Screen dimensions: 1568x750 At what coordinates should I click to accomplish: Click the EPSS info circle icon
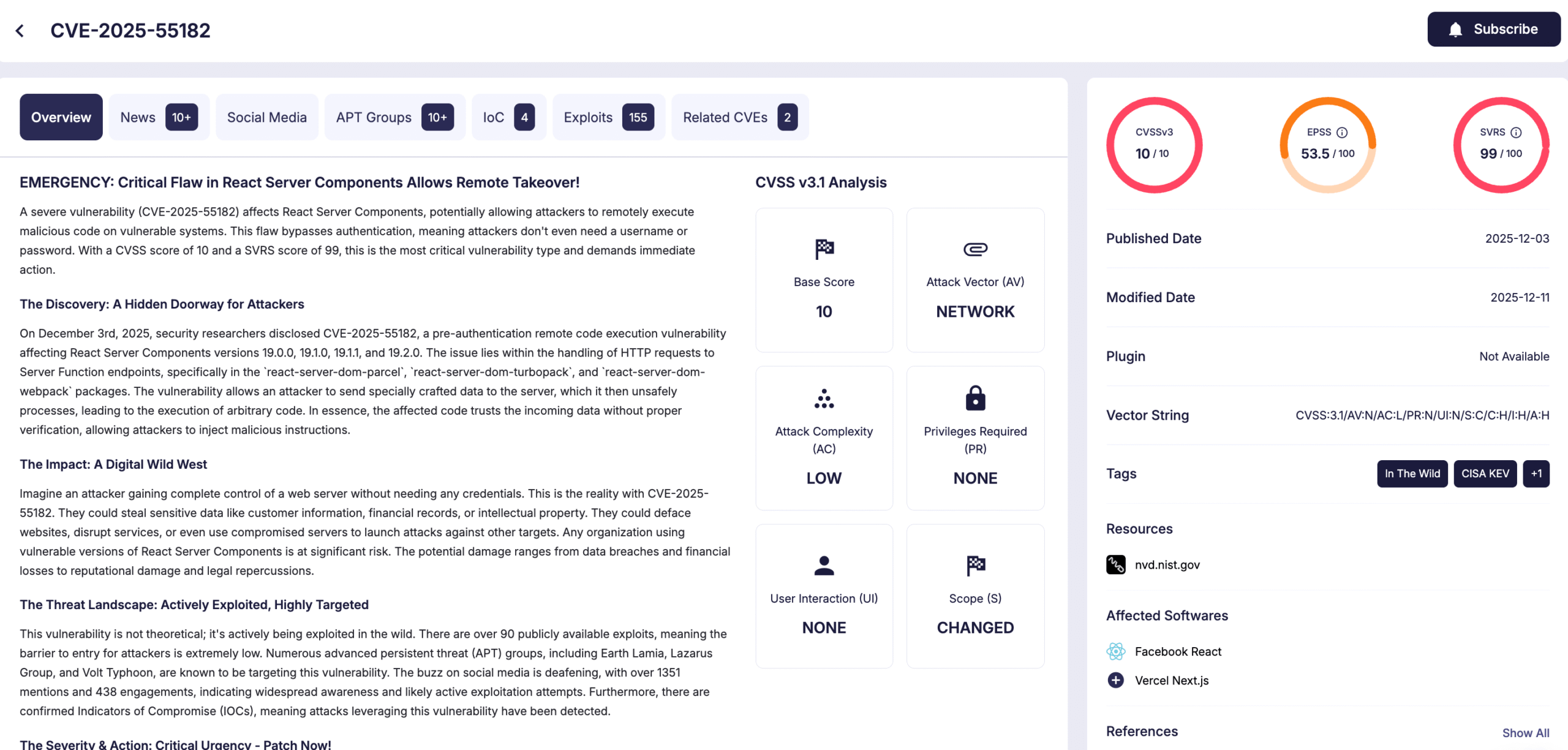[x=1341, y=132]
